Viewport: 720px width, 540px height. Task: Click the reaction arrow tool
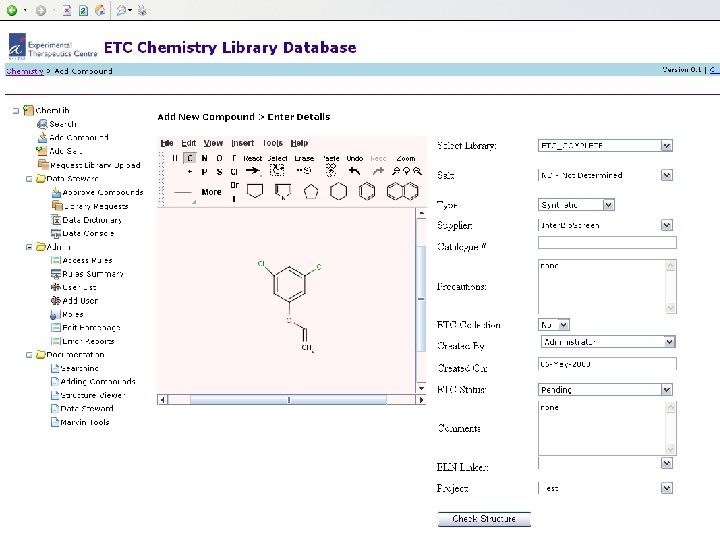pyautogui.click(x=252, y=171)
